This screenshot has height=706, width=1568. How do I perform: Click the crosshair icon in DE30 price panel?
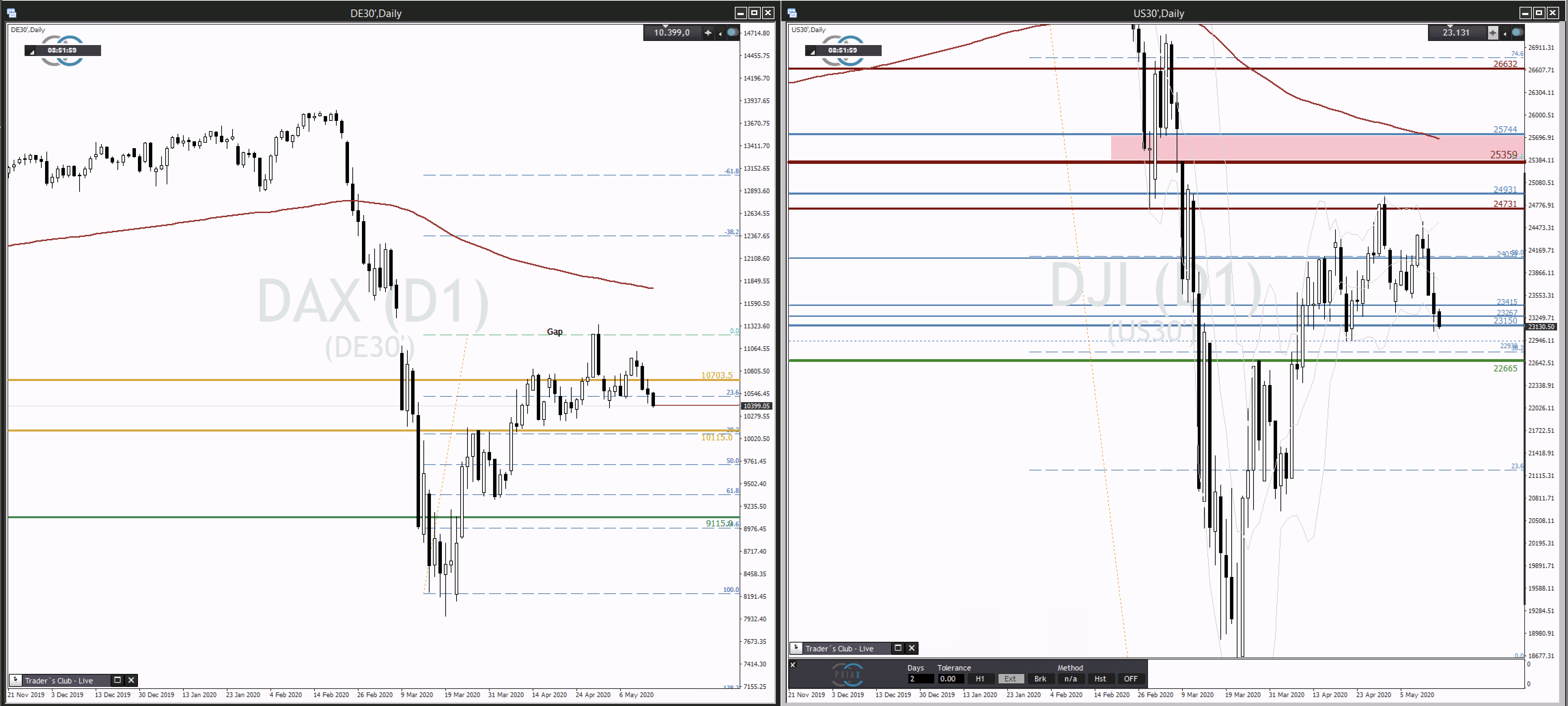(x=708, y=33)
